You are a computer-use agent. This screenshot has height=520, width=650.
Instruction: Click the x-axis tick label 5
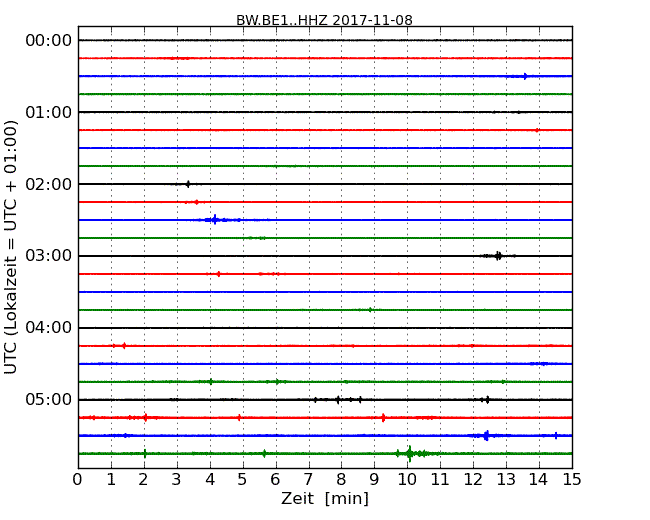pyautogui.click(x=242, y=480)
